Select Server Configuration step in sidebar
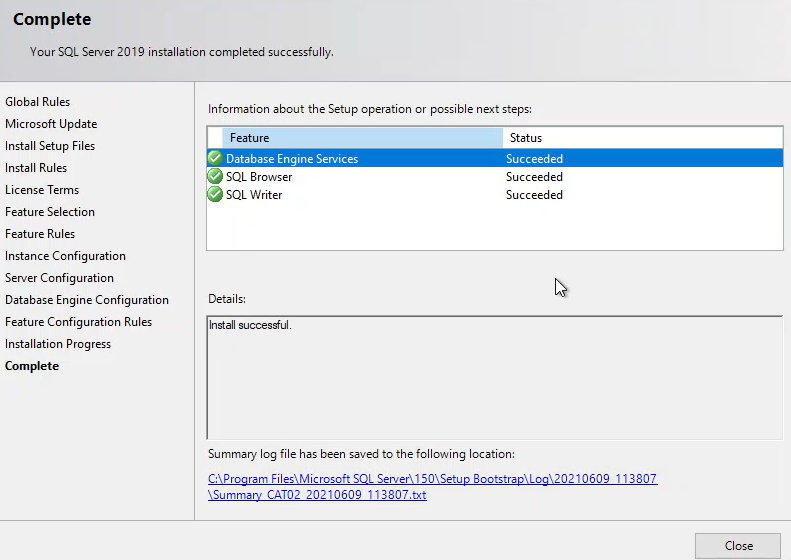Viewport: 791px width, 560px height. click(59, 278)
